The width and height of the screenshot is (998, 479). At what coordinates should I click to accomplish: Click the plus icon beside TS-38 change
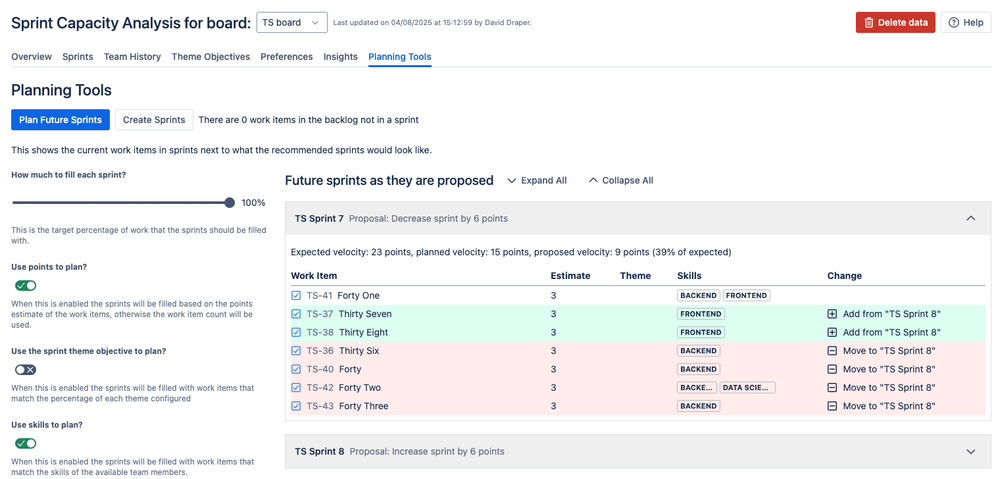coord(832,332)
